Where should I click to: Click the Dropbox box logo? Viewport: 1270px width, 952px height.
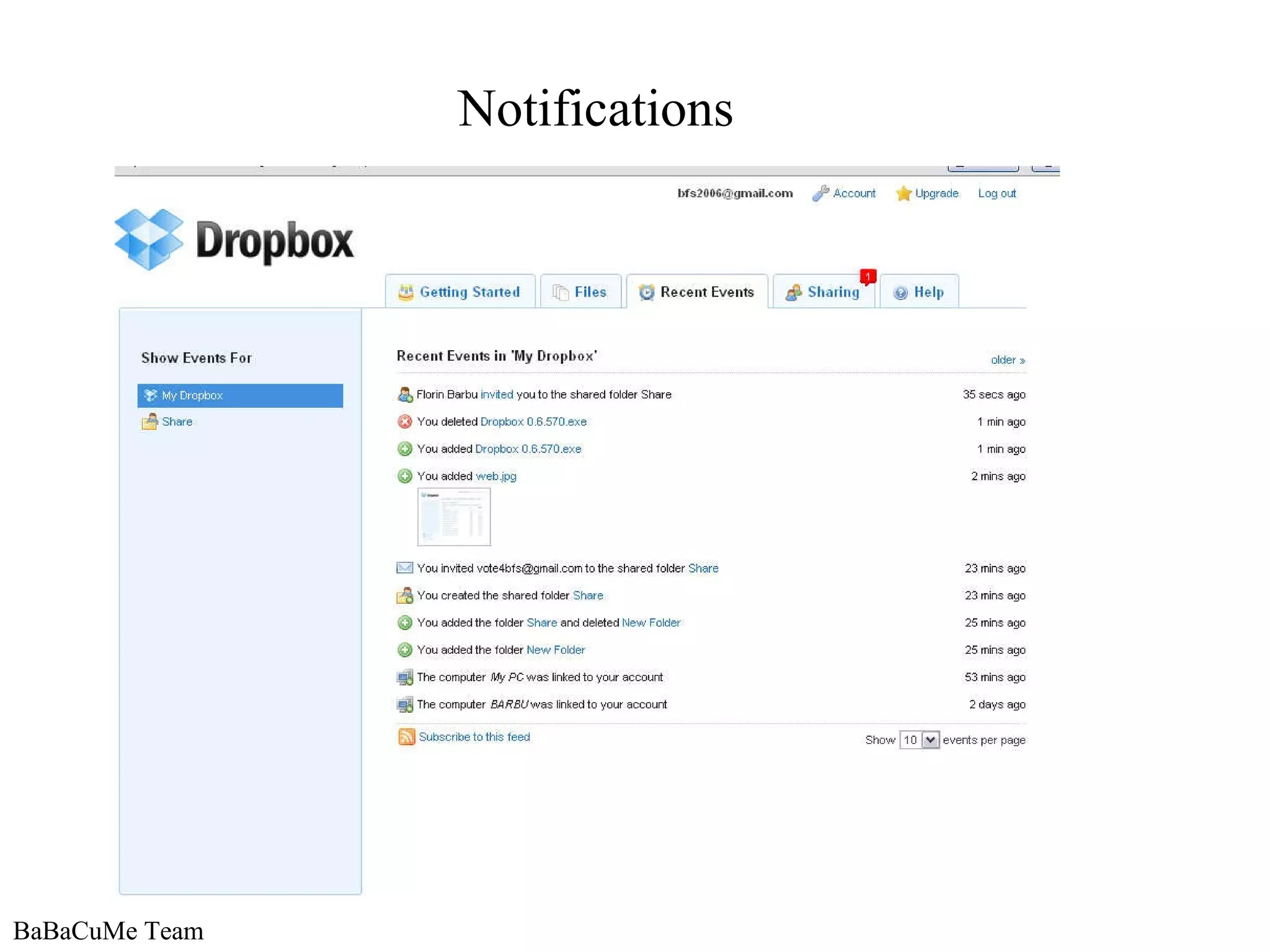[149, 239]
